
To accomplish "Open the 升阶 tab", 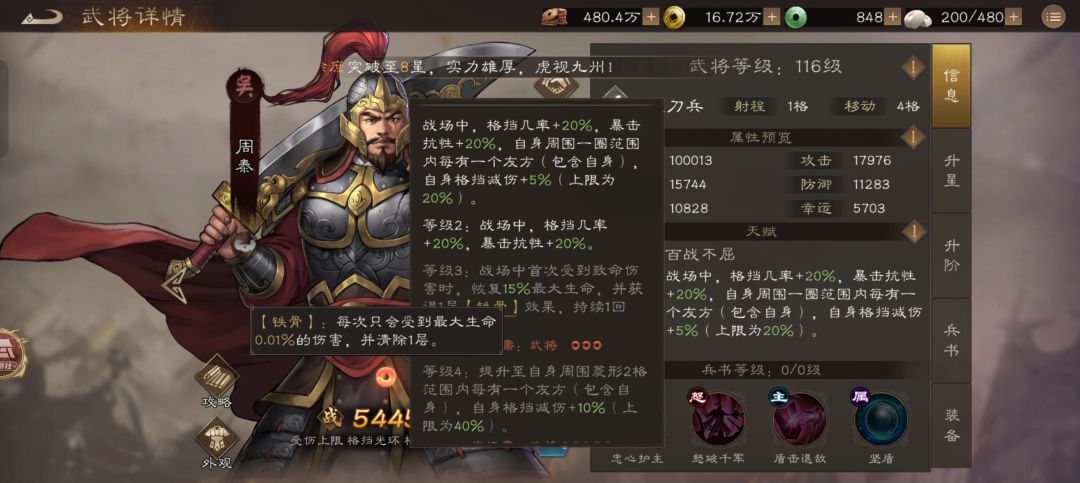I will [x=951, y=256].
